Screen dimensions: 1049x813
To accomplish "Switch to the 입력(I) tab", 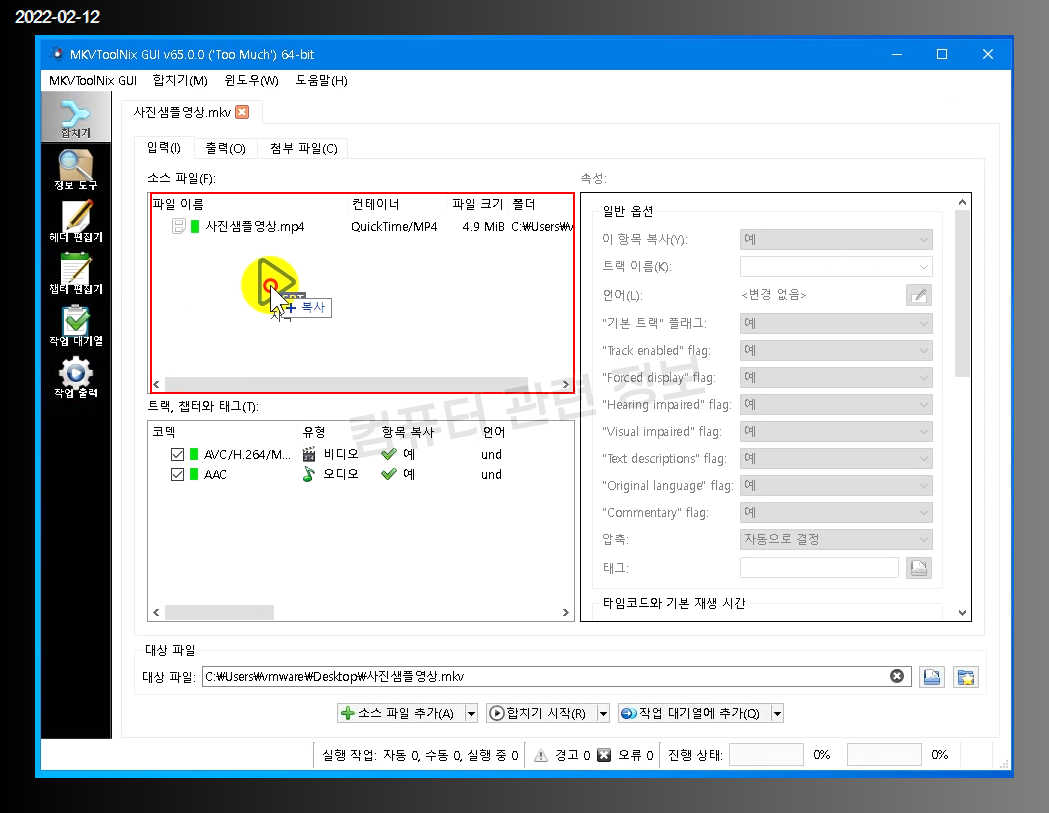I will pos(164,148).
